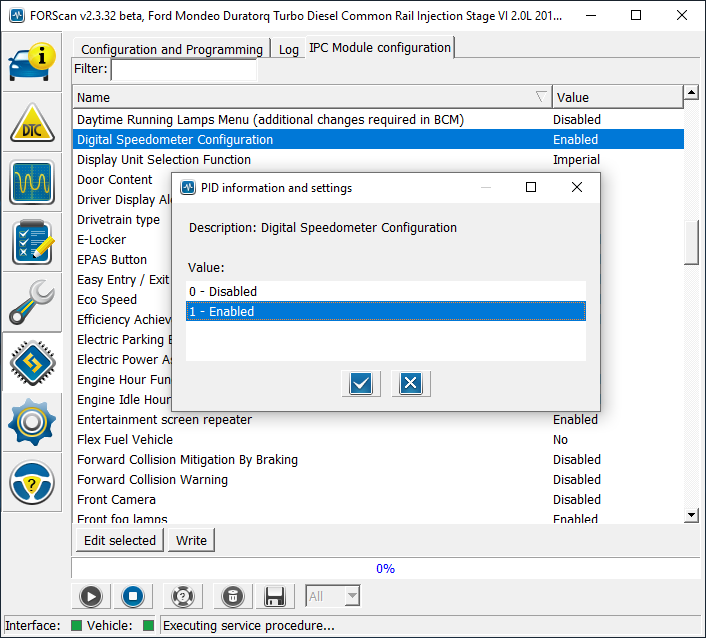The height and width of the screenshot is (638, 706).
Task: Select the '1 - Enabled' value
Action: tap(385, 311)
